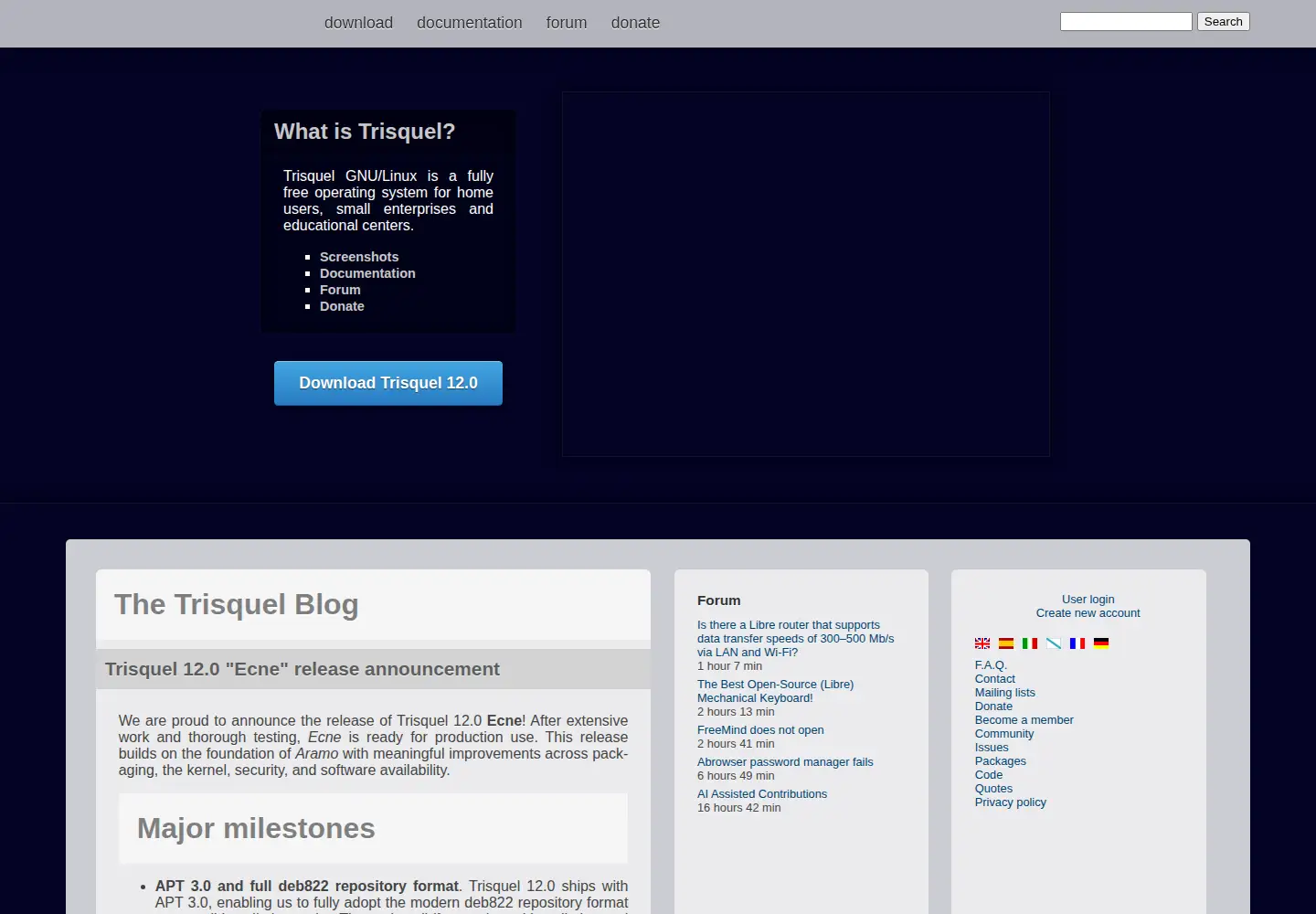Click the "16 hours 42 min" timestamp

[x=738, y=808]
